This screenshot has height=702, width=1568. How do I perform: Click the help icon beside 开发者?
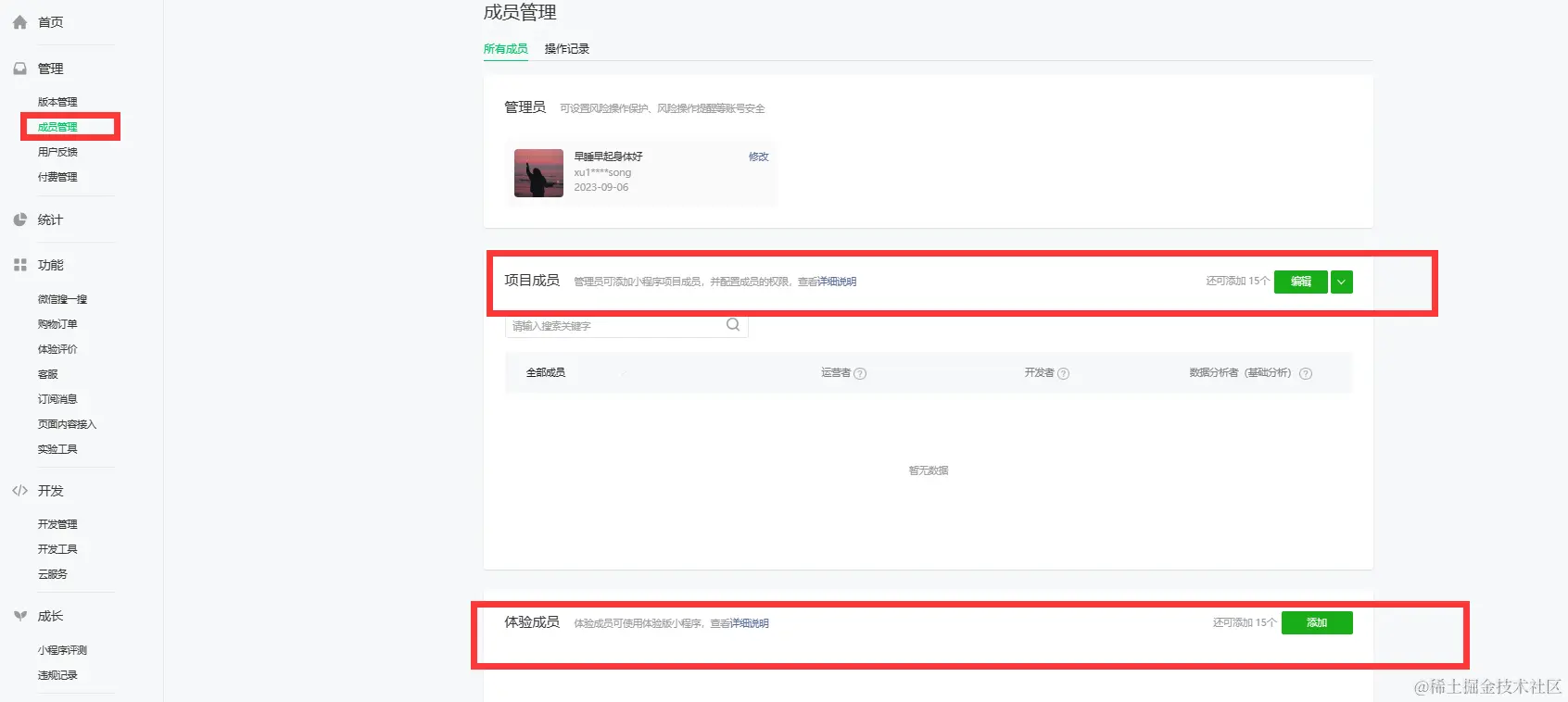(1063, 373)
